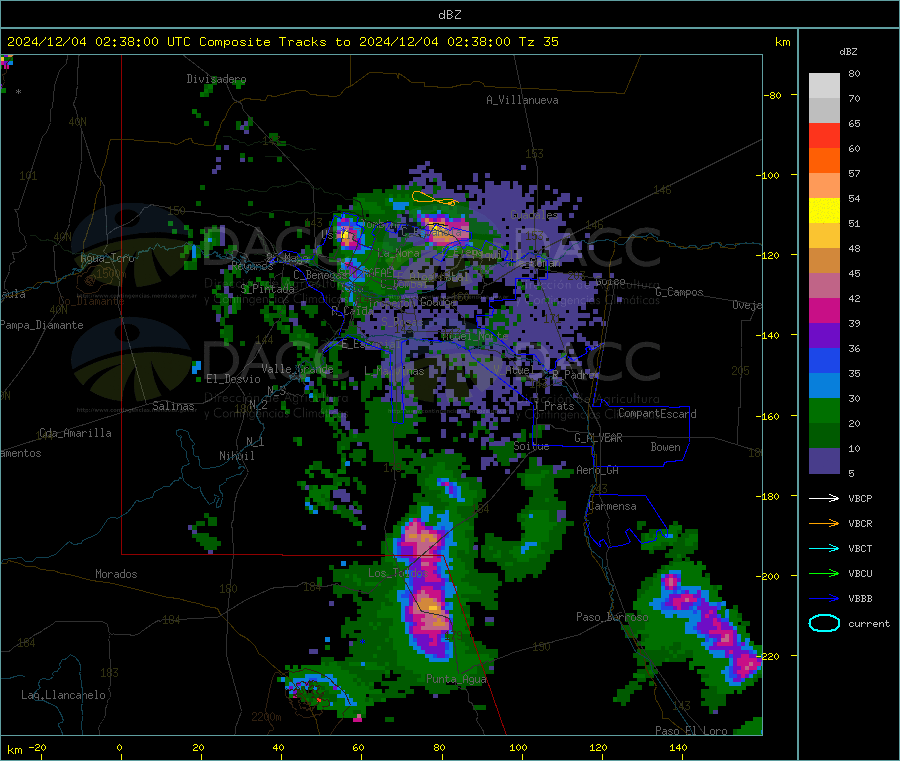The image size is (900, 761).
Task: Click the magenta 39-42 dBZ swatch
Action: [x=824, y=310]
